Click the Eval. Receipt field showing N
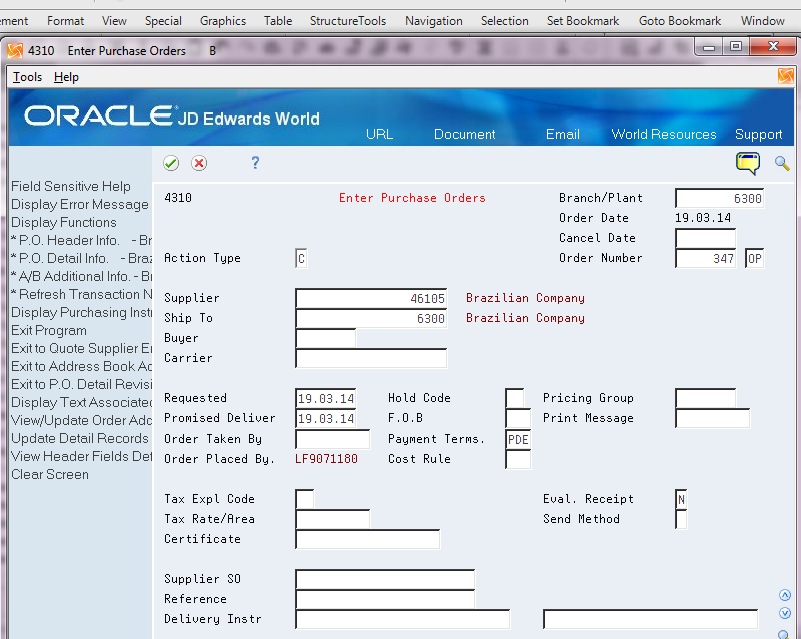This screenshot has height=639, width=801. coord(681,499)
